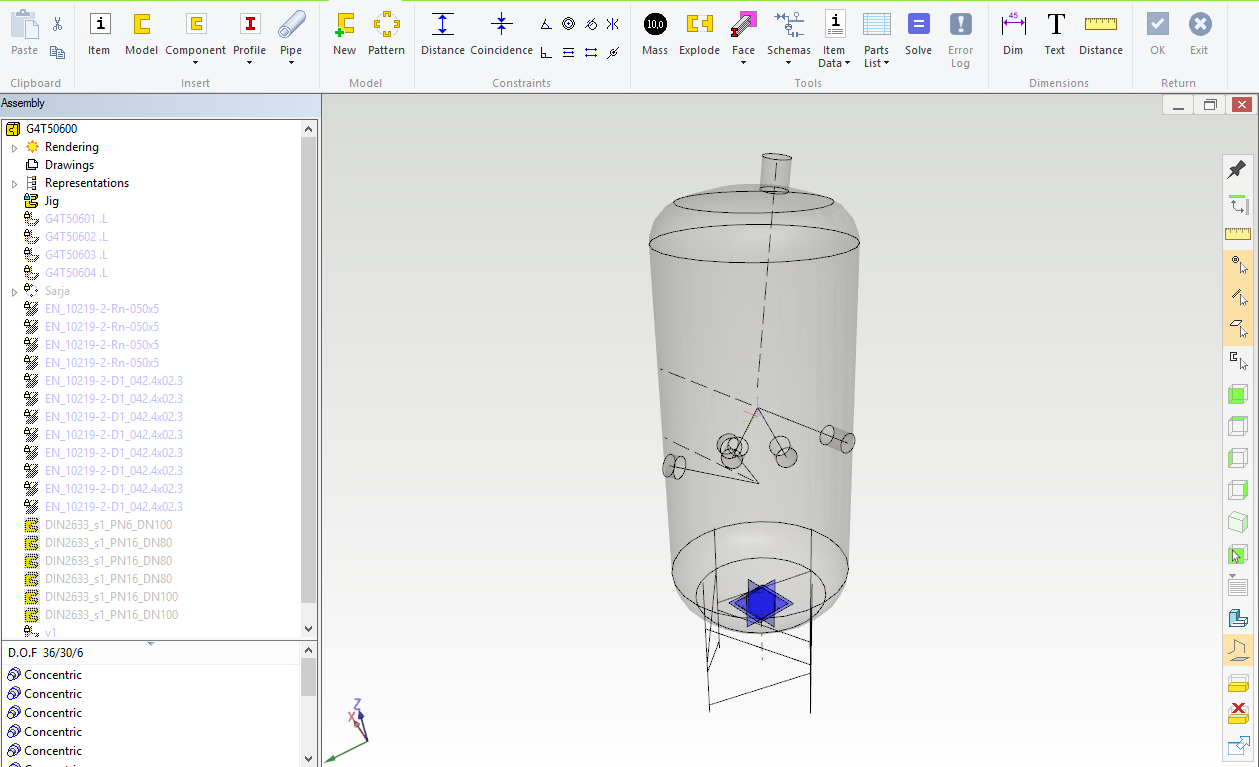Insert a new Model
The height and width of the screenshot is (767, 1259).
coord(141,33)
